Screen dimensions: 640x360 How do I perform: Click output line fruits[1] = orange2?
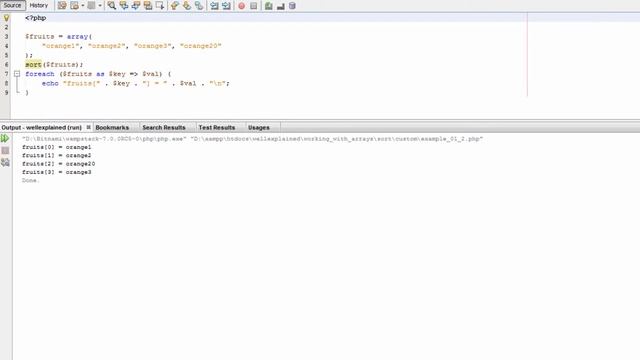pos(56,156)
